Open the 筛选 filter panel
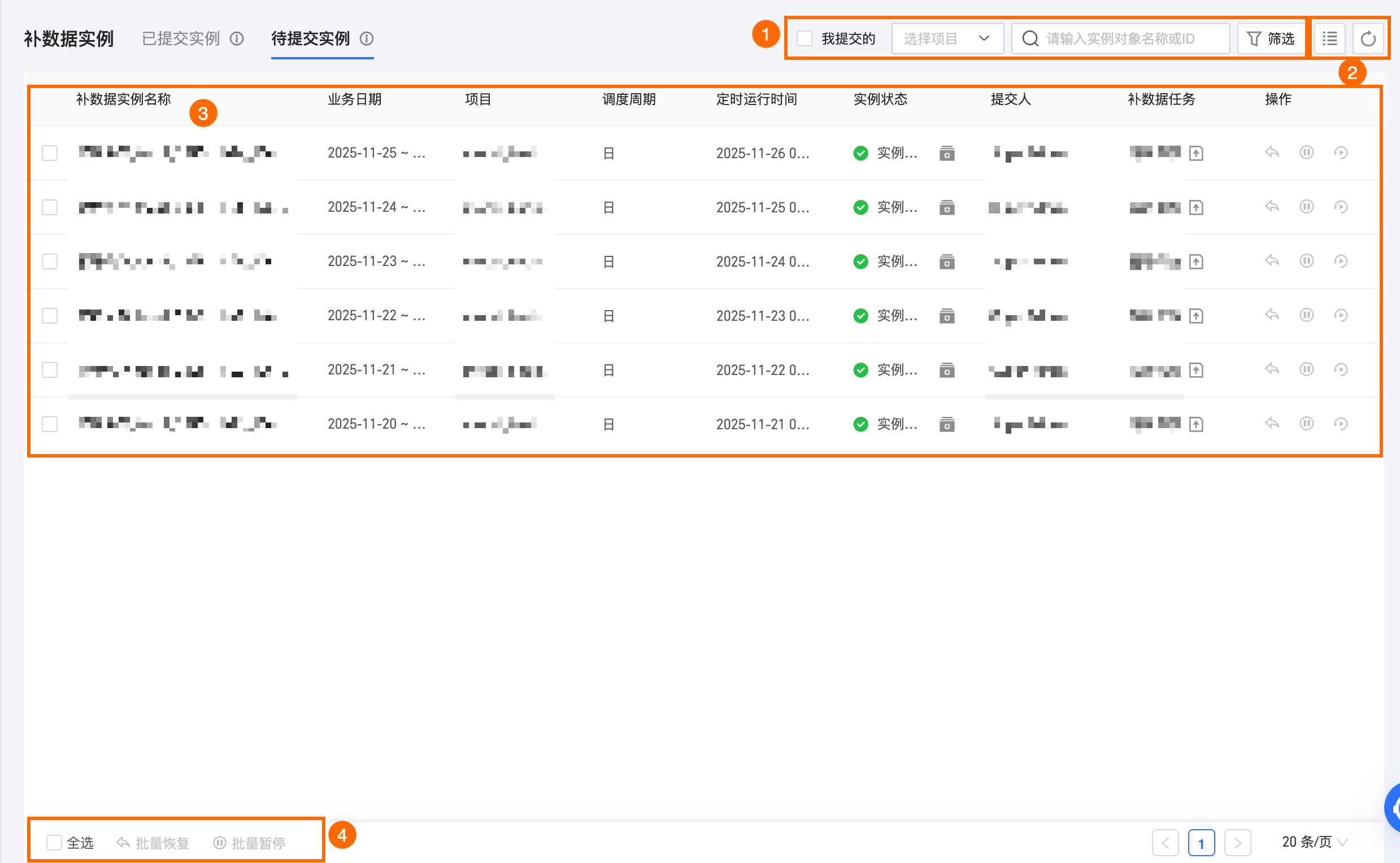This screenshot has height=863, width=1400. point(1271,39)
